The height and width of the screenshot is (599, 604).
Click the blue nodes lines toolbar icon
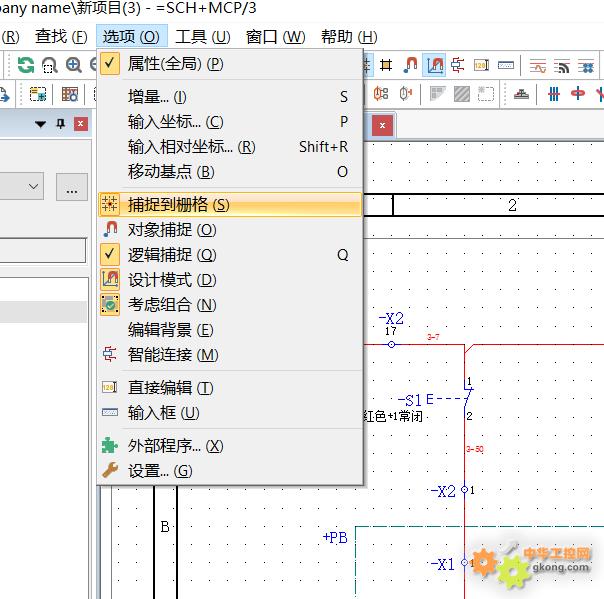[586, 66]
